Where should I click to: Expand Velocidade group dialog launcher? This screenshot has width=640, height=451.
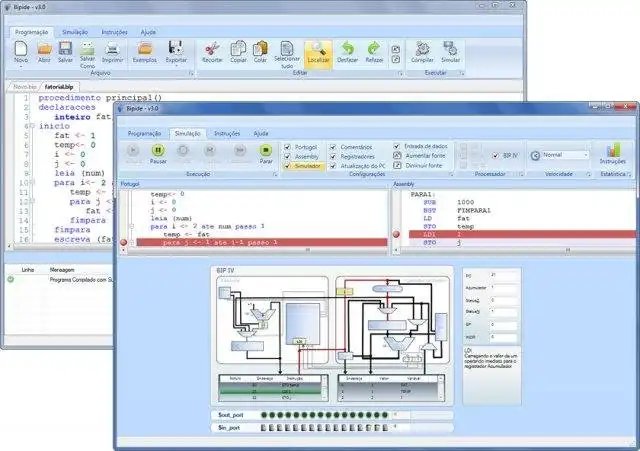[588, 174]
